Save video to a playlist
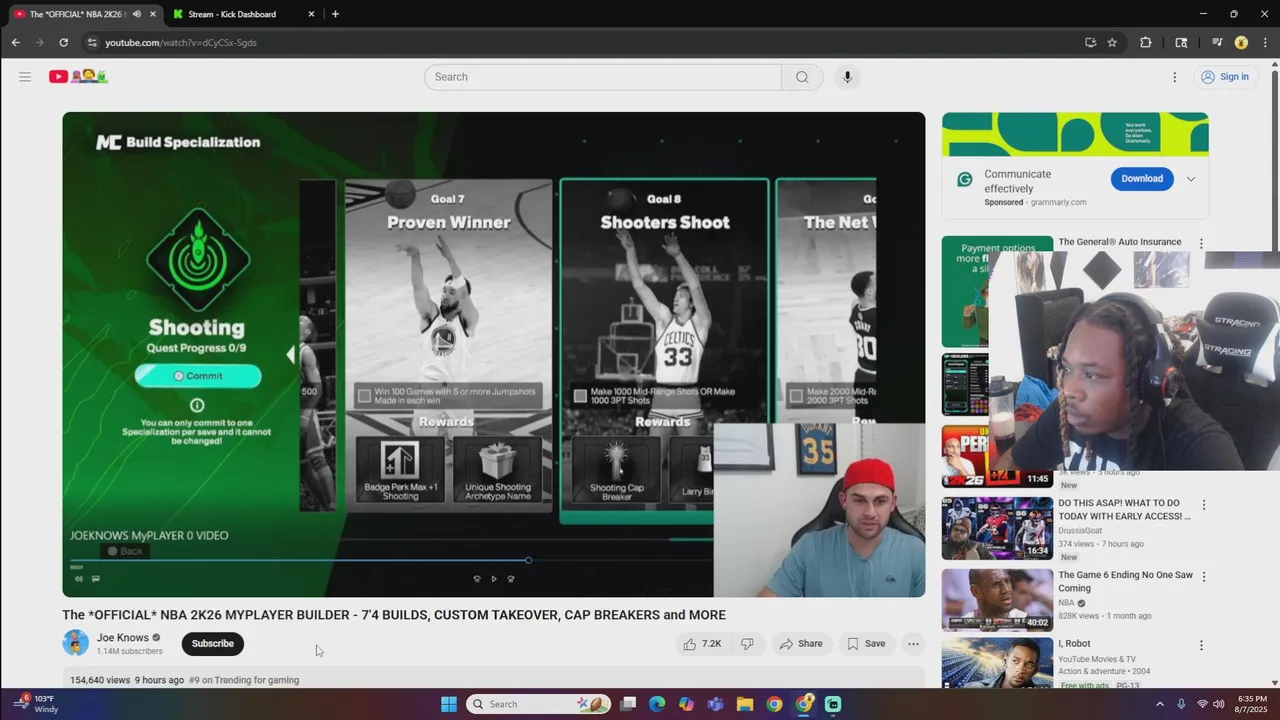1280x720 pixels. (866, 644)
